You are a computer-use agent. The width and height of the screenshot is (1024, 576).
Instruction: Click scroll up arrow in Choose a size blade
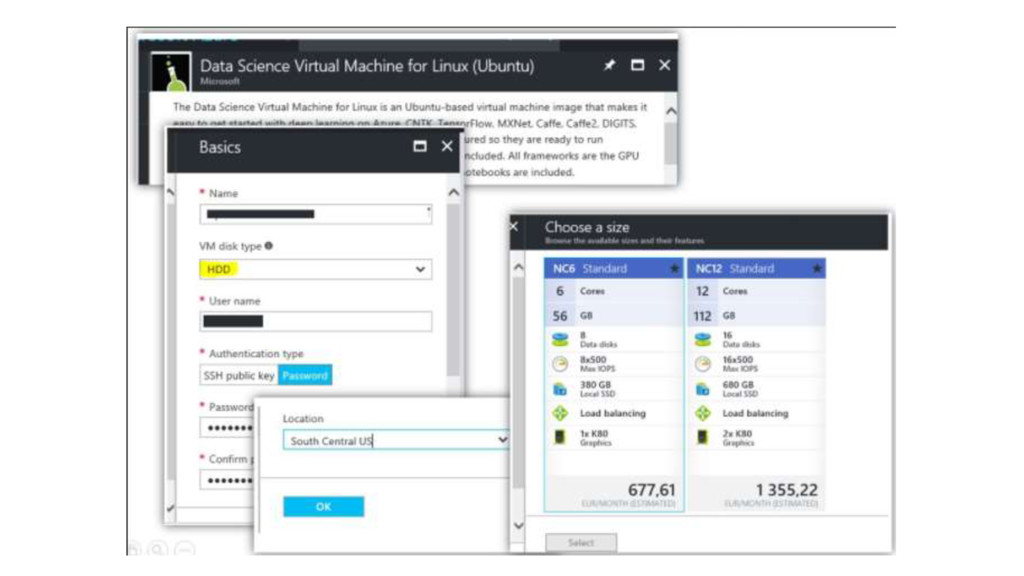(519, 267)
